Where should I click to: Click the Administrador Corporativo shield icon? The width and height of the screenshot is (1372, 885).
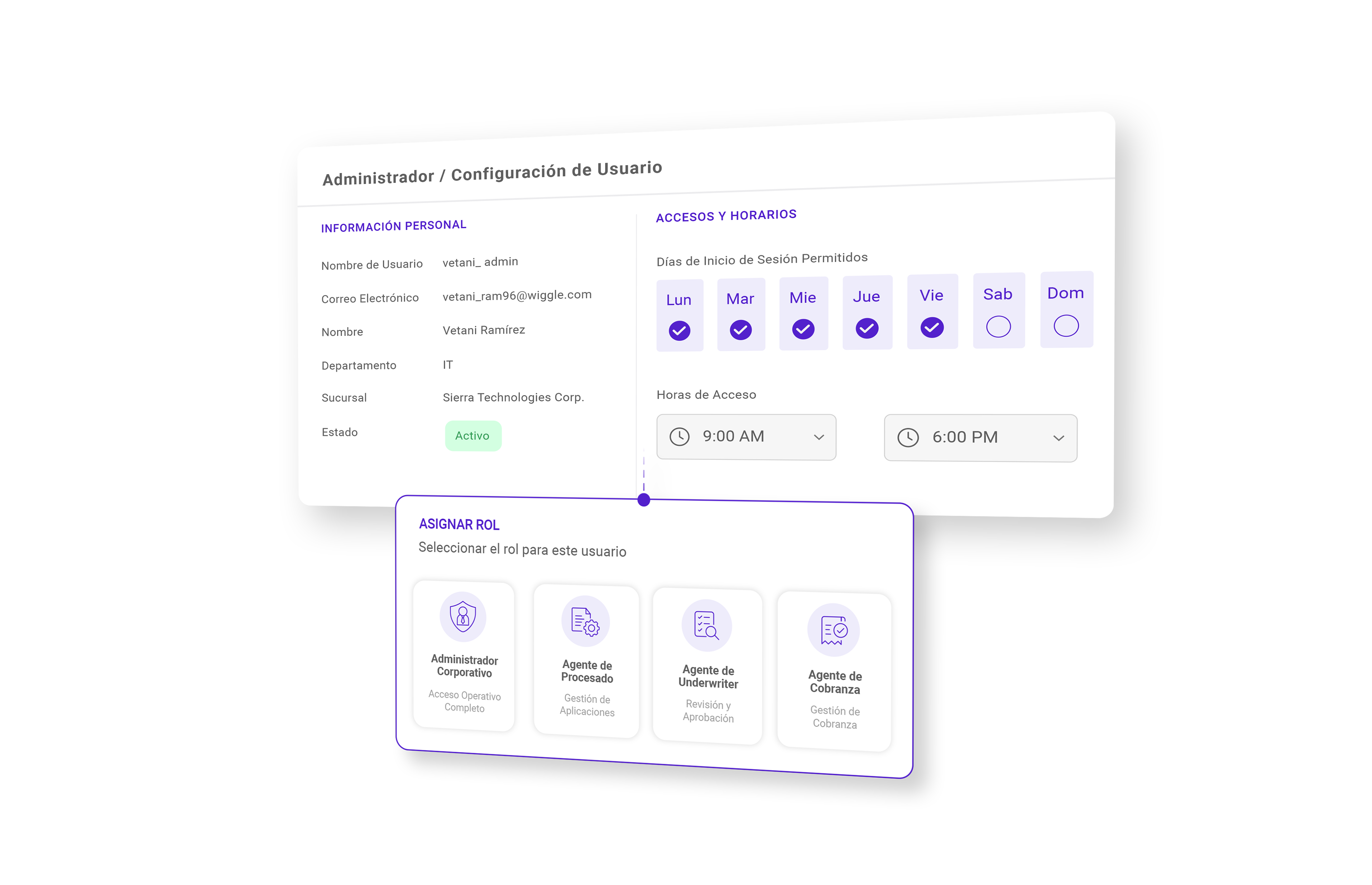(x=463, y=616)
